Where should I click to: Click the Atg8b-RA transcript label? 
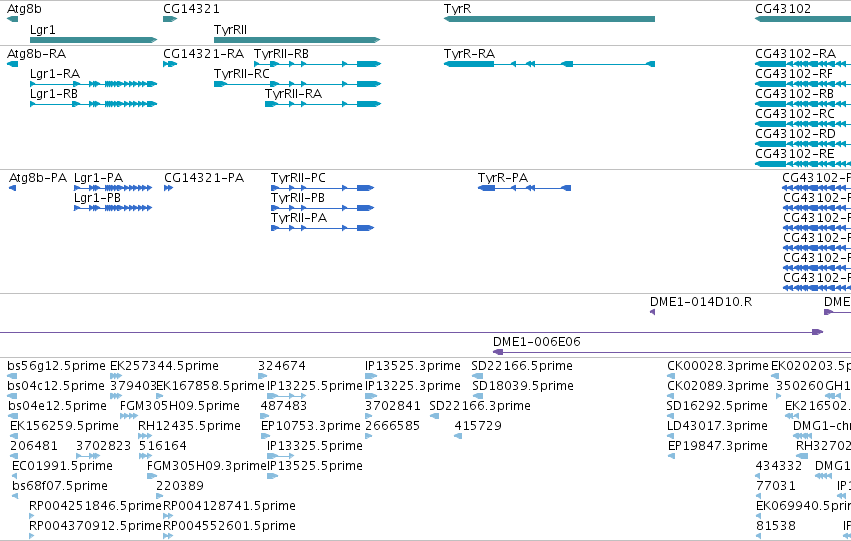pyautogui.click(x=36, y=54)
